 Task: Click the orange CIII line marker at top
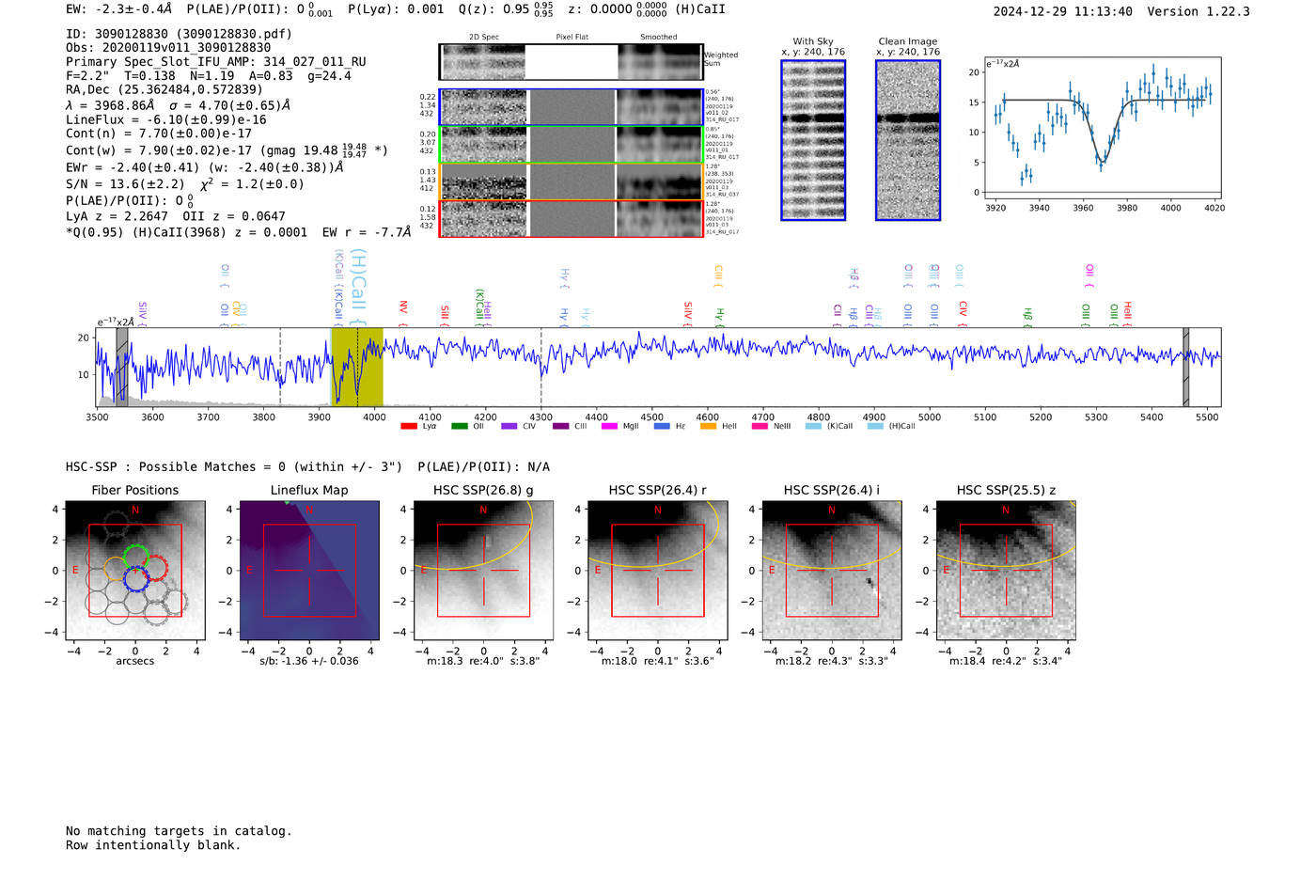718,275
